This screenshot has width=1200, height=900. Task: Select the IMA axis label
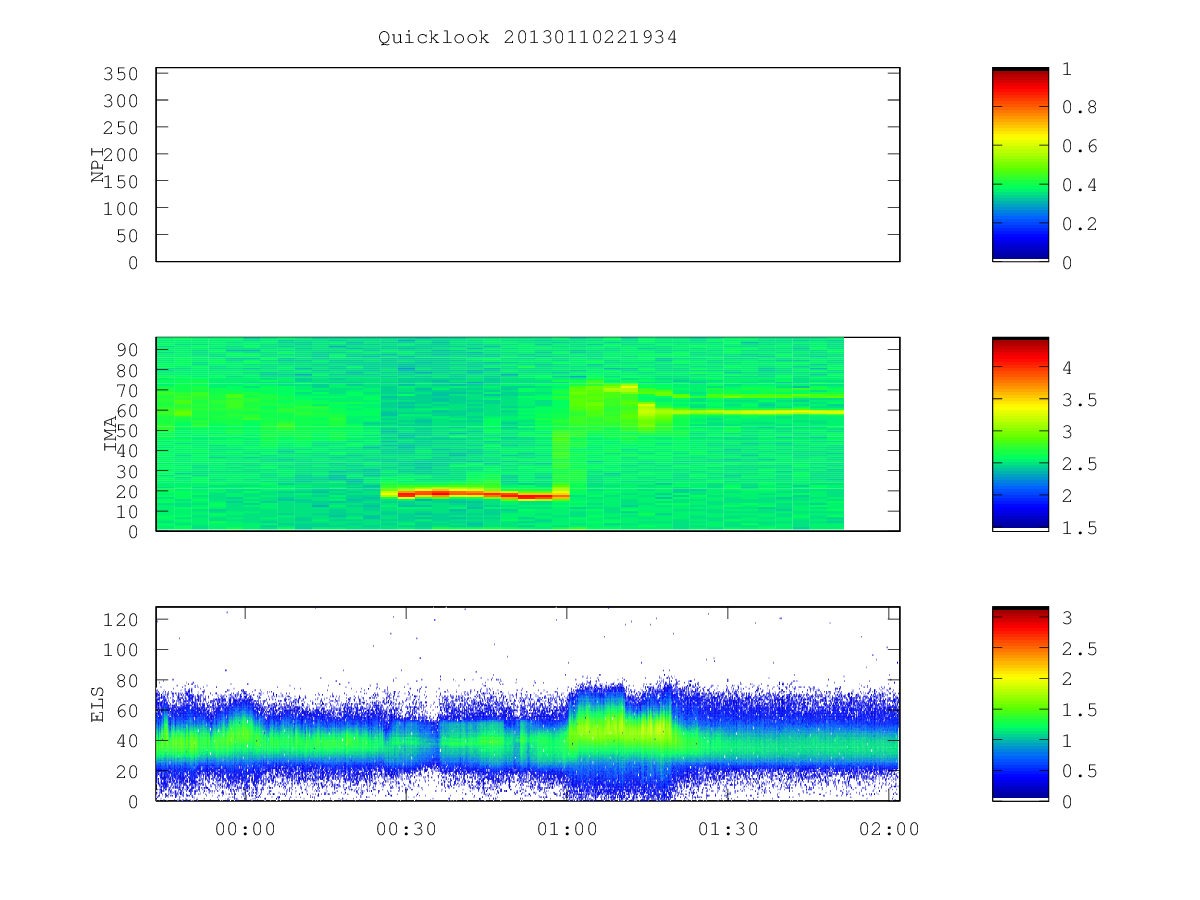(x=111, y=434)
